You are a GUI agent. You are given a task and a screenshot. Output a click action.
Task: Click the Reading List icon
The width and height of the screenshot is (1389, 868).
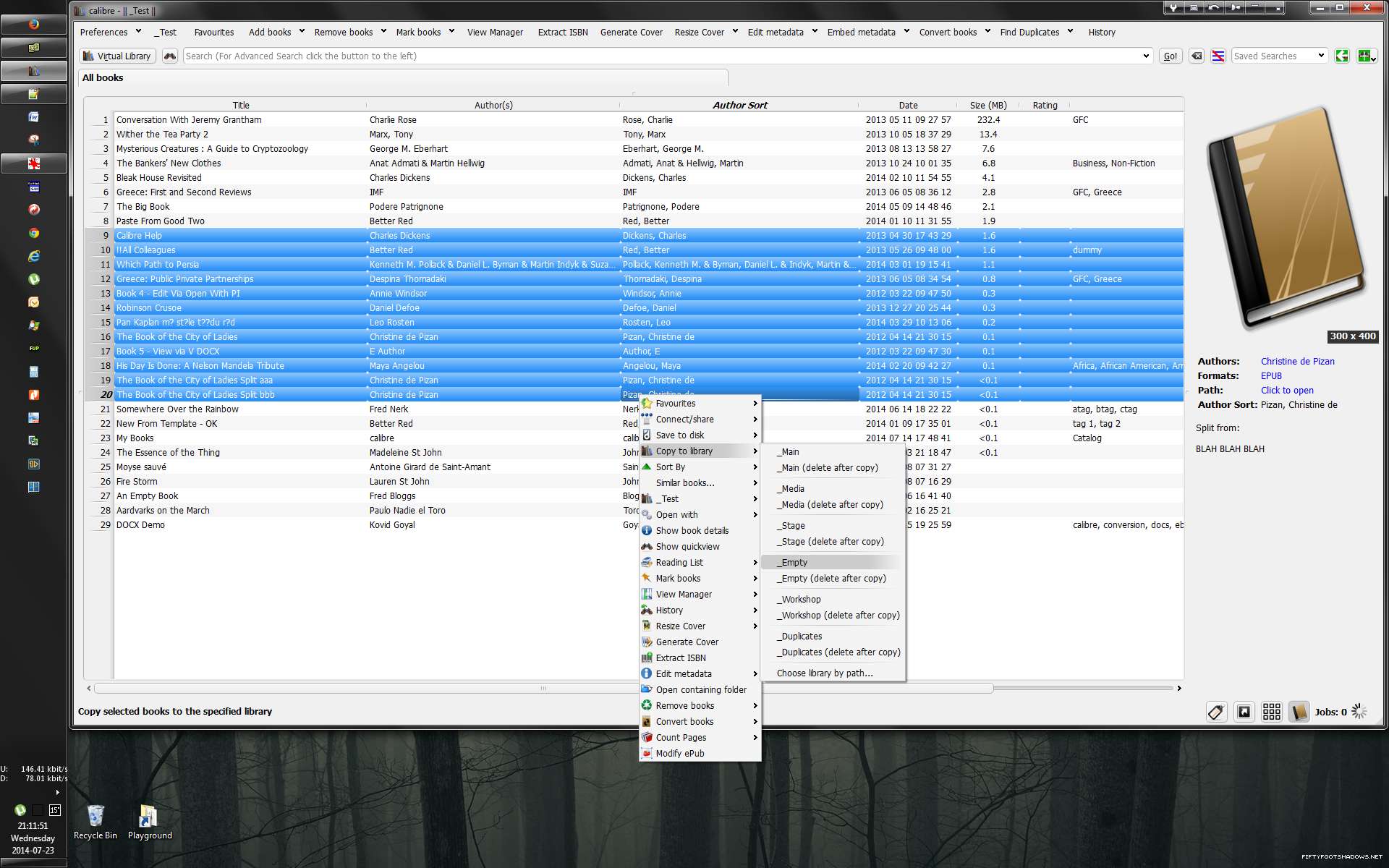coord(647,562)
